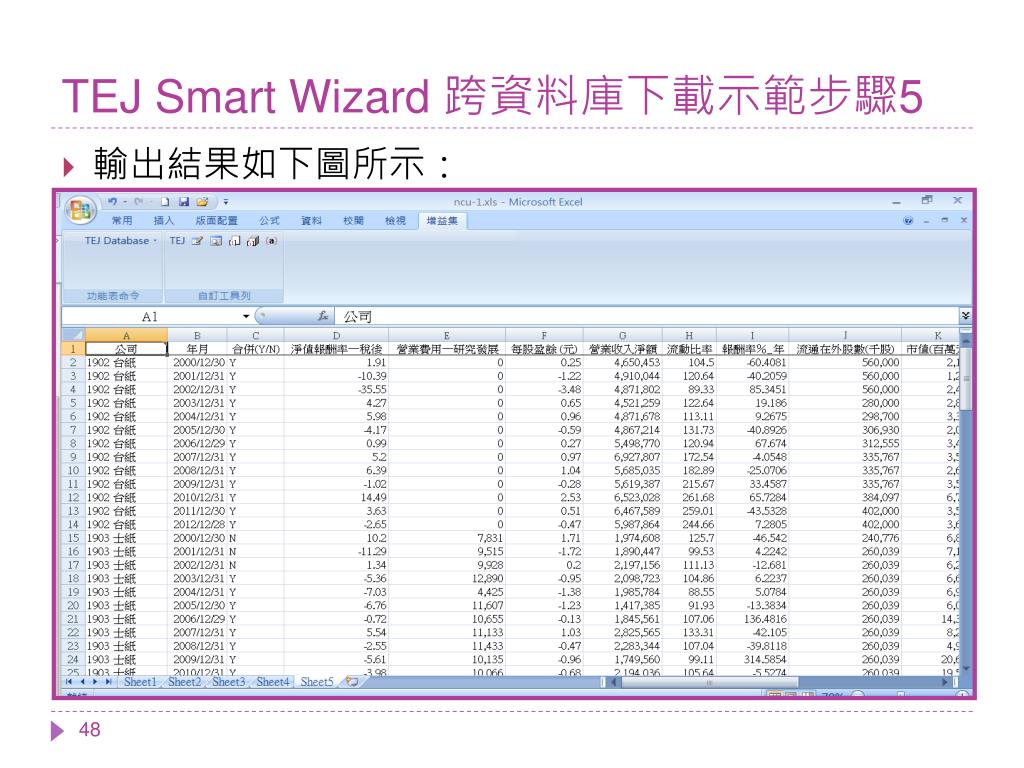The image size is (1024, 768).
Task: Click the horizontal scrollbar left arrow
Action: pos(614,682)
